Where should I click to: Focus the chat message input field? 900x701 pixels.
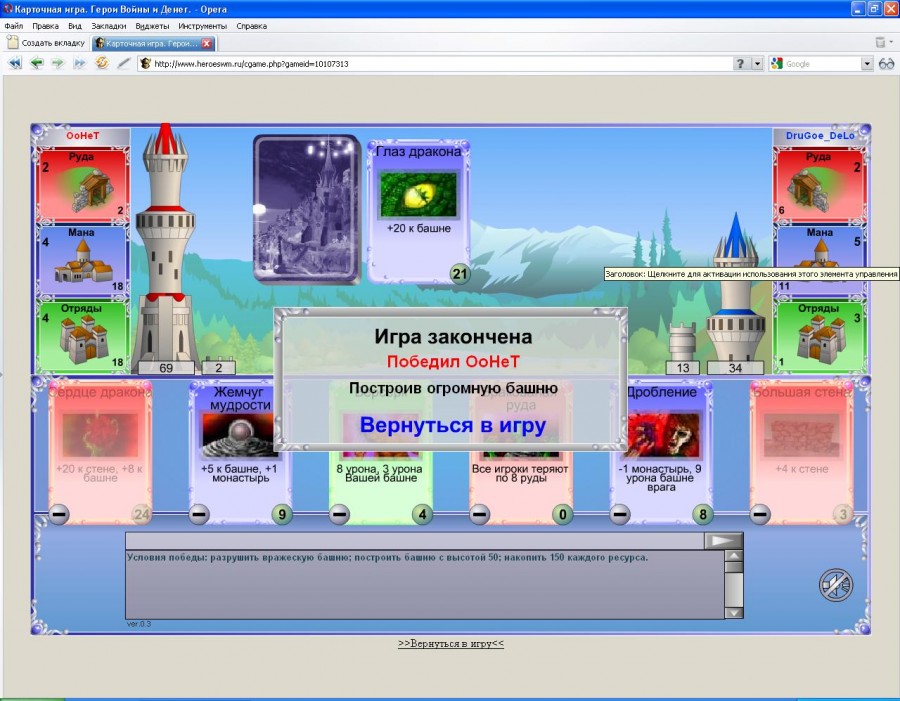coord(414,541)
